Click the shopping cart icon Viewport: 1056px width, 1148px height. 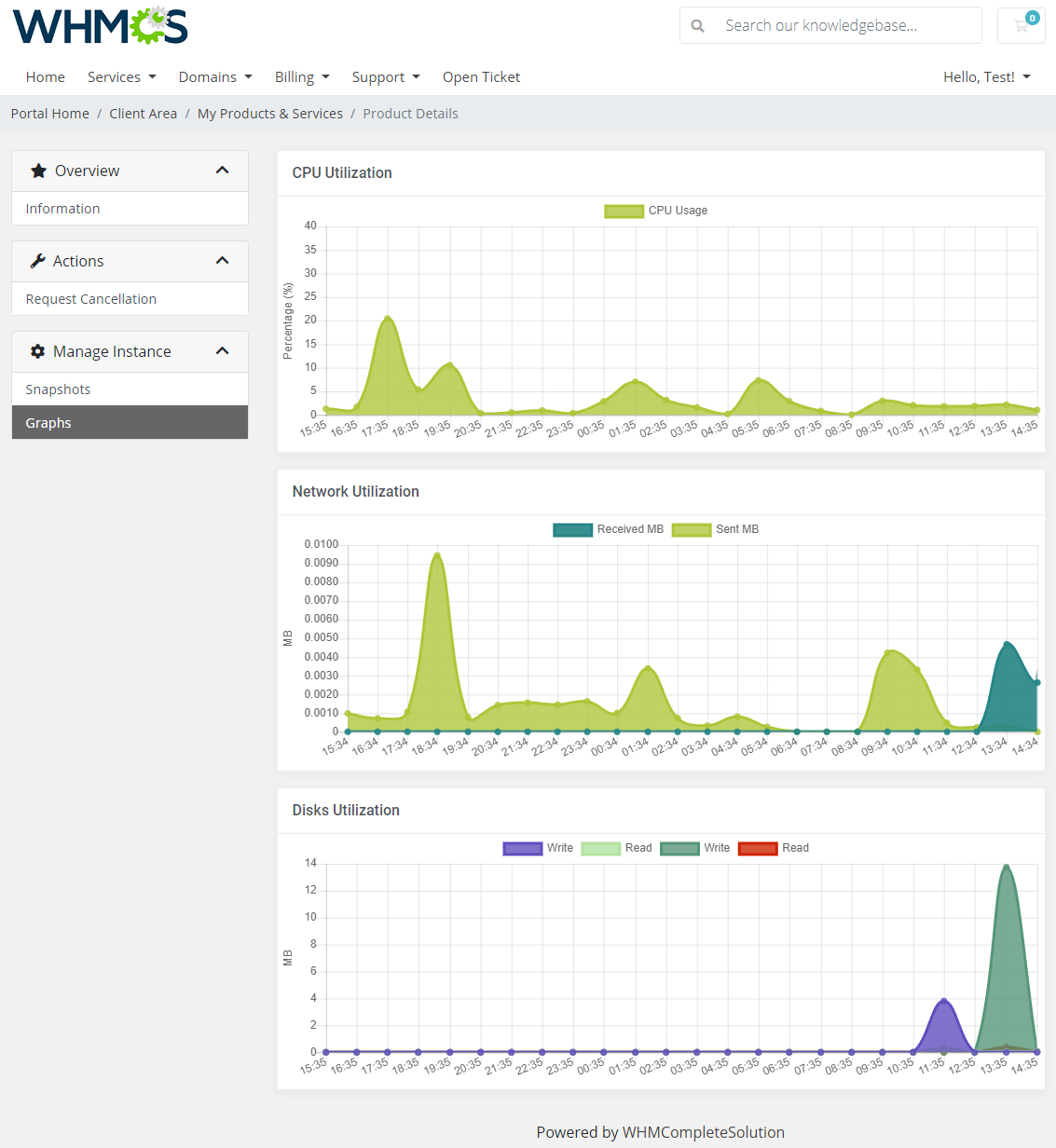click(1021, 25)
